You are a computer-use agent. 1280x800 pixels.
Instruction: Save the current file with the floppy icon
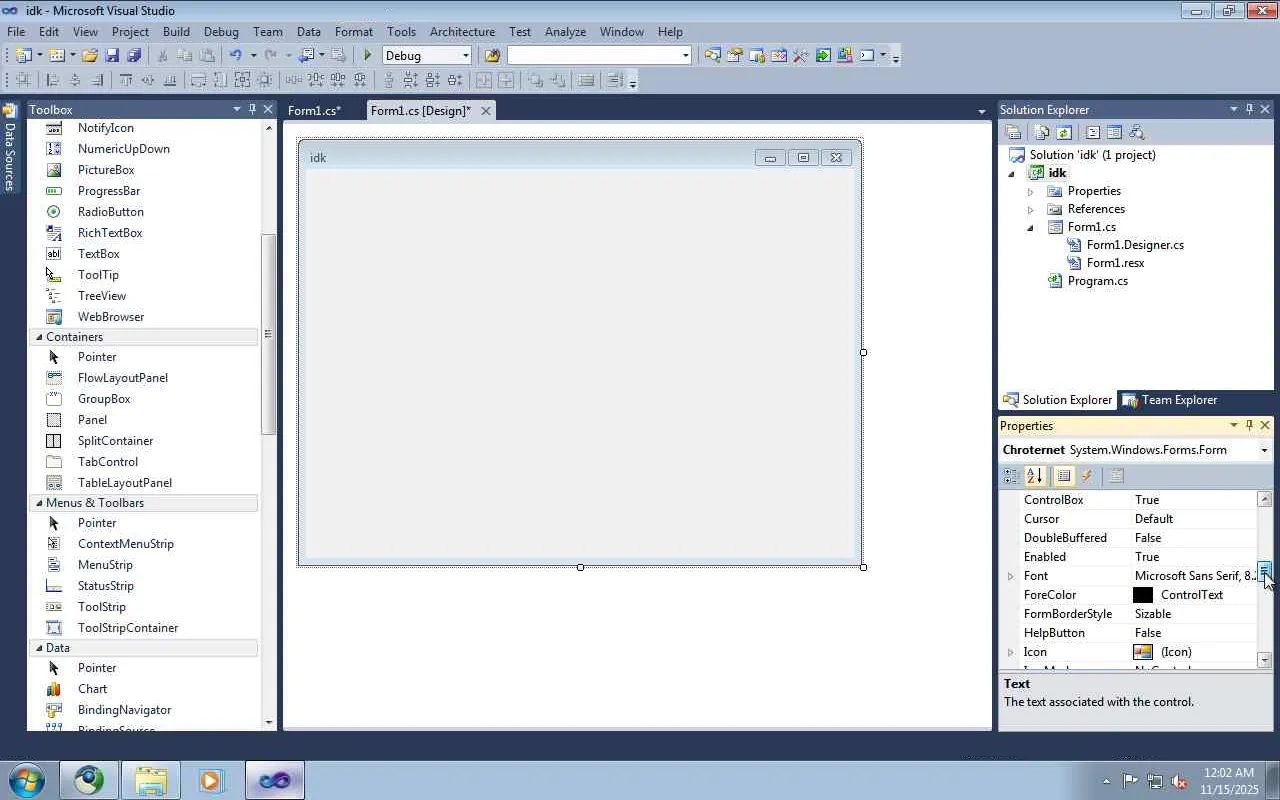[112, 56]
